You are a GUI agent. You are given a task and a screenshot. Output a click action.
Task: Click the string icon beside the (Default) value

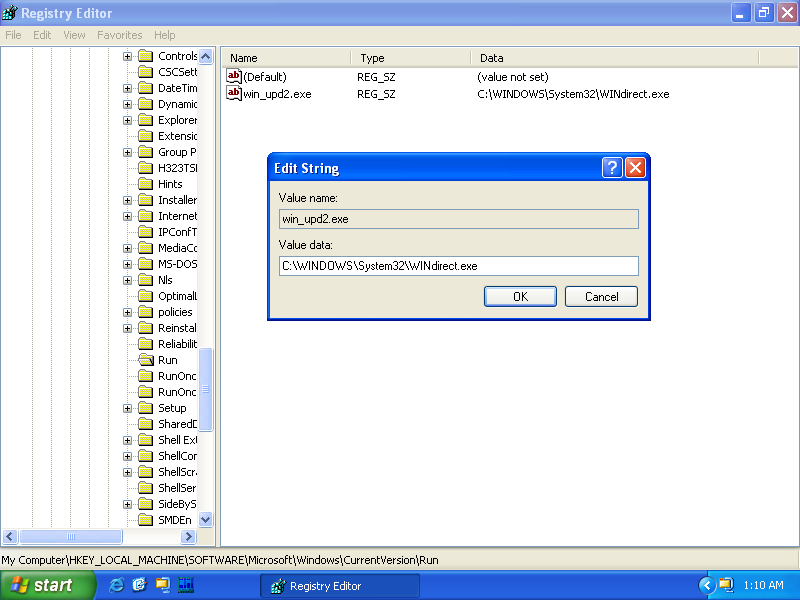coord(234,77)
